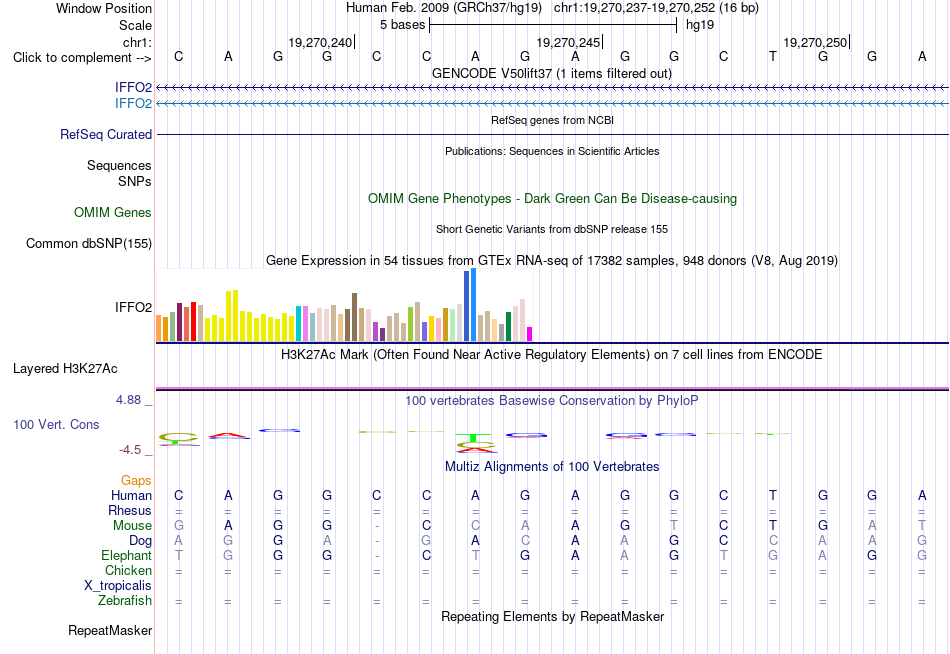This screenshot has height=654, width=950.
Task: Click the cyan bar in GTEx expression chart
Action: (x=299, y=324)
